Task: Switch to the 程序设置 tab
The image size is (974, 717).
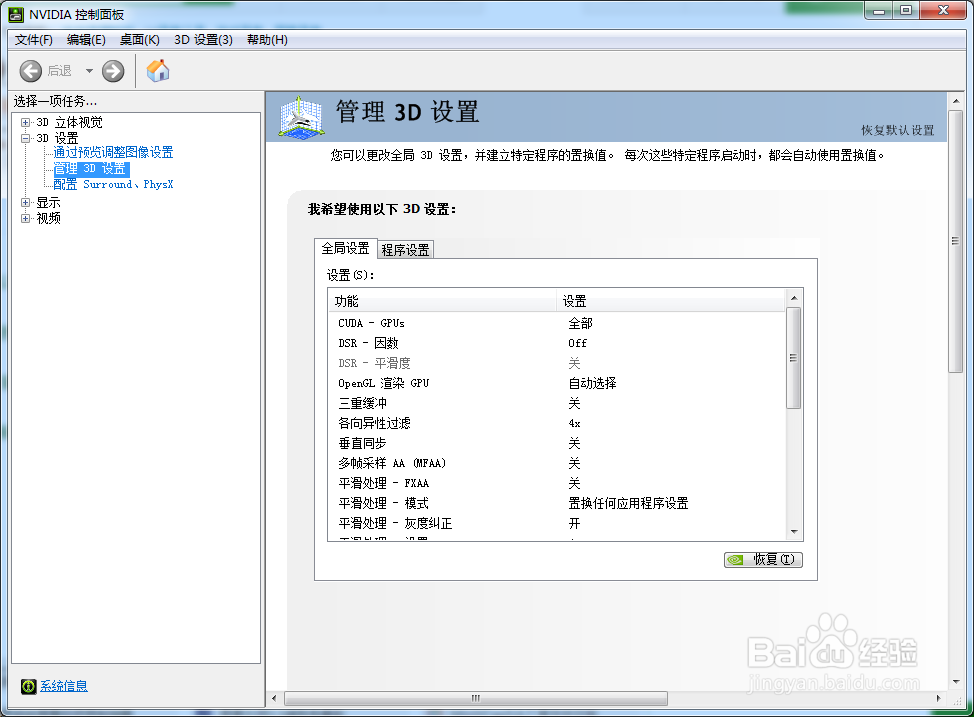Action: [405, 250]
